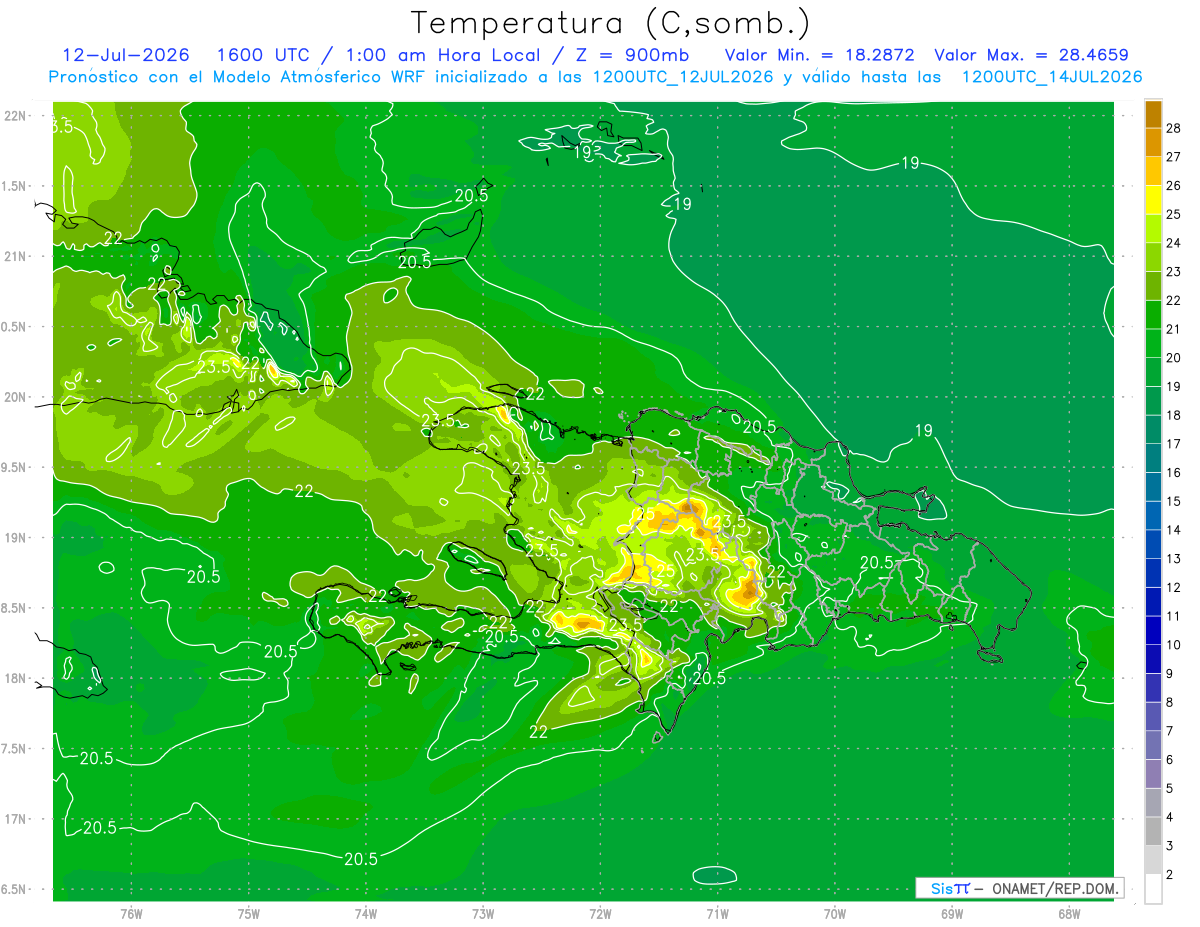Click the white color bar segment below 2
This screenshot has height=927, width=1200.
1153,889
